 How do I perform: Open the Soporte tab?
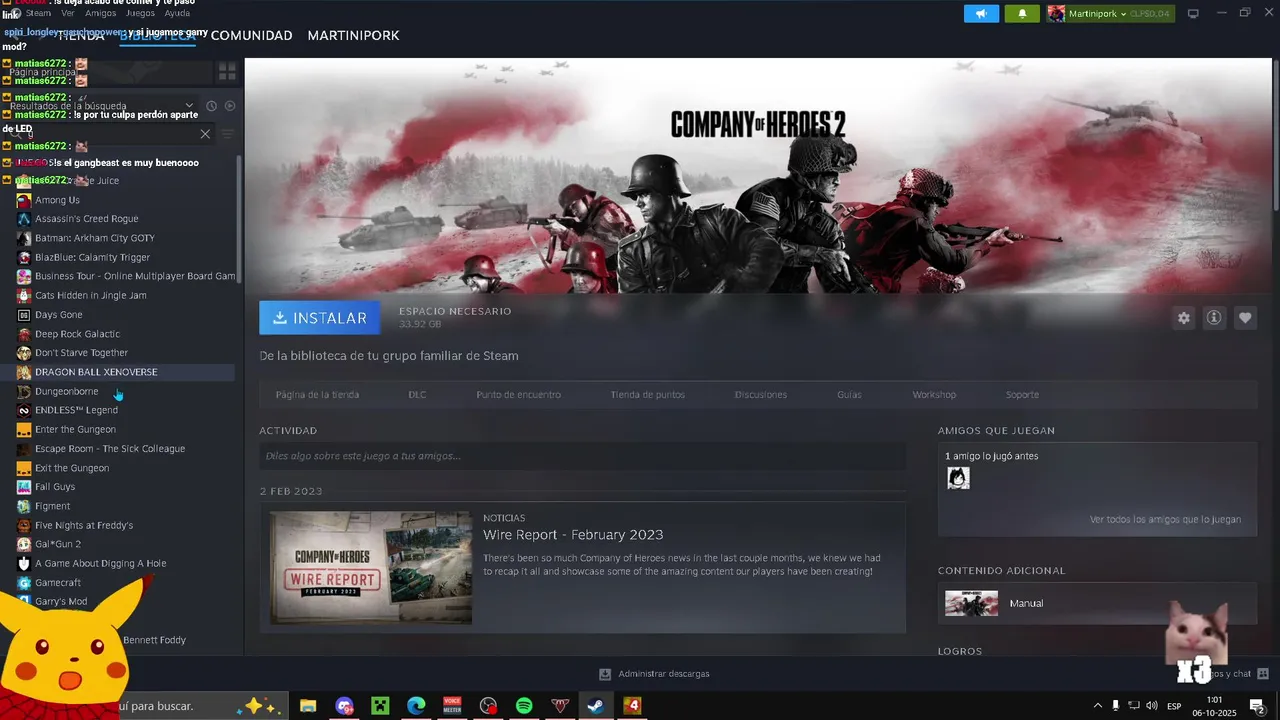[x=1022, y=395]
